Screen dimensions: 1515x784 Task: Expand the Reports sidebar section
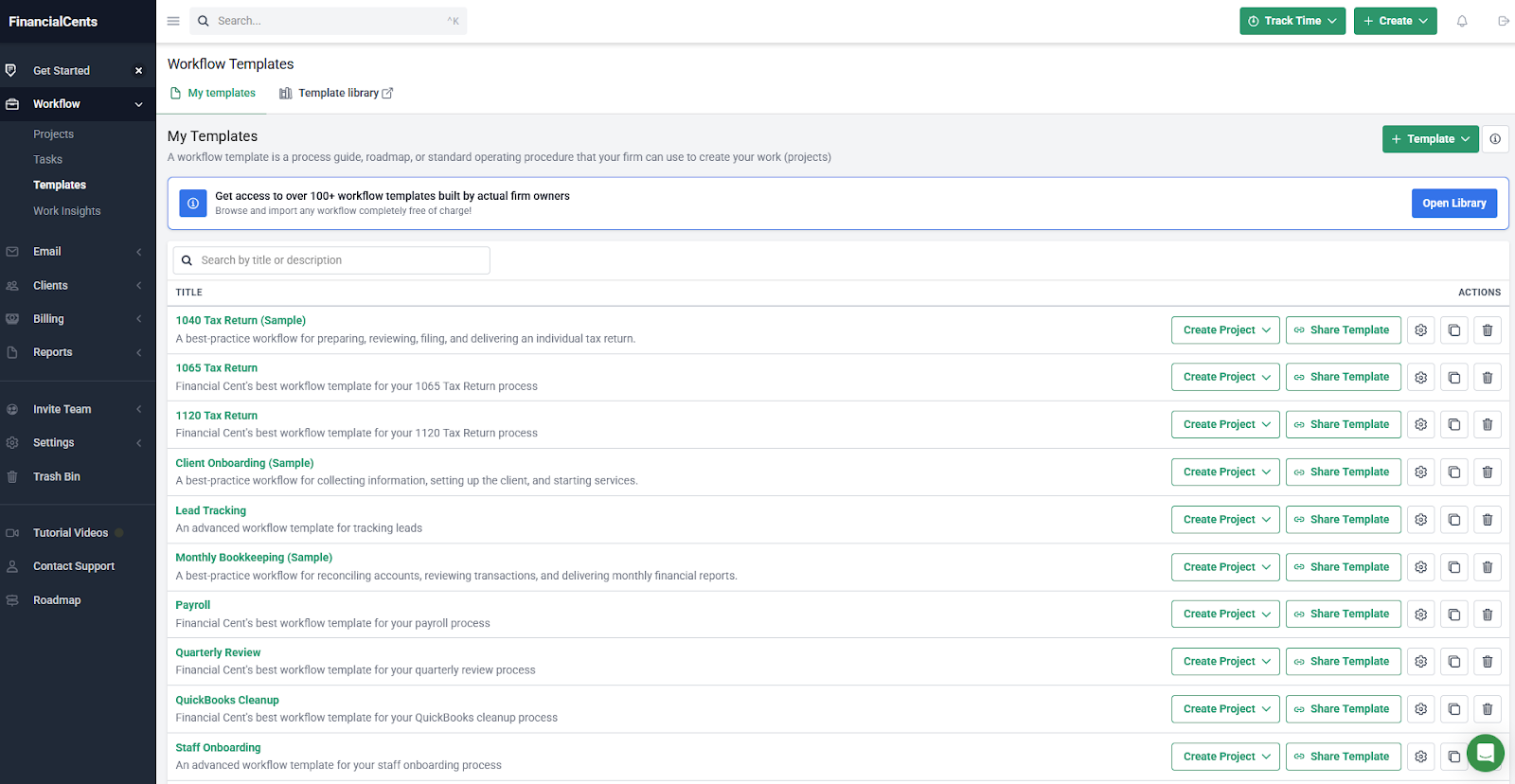(x=78, y=352)
